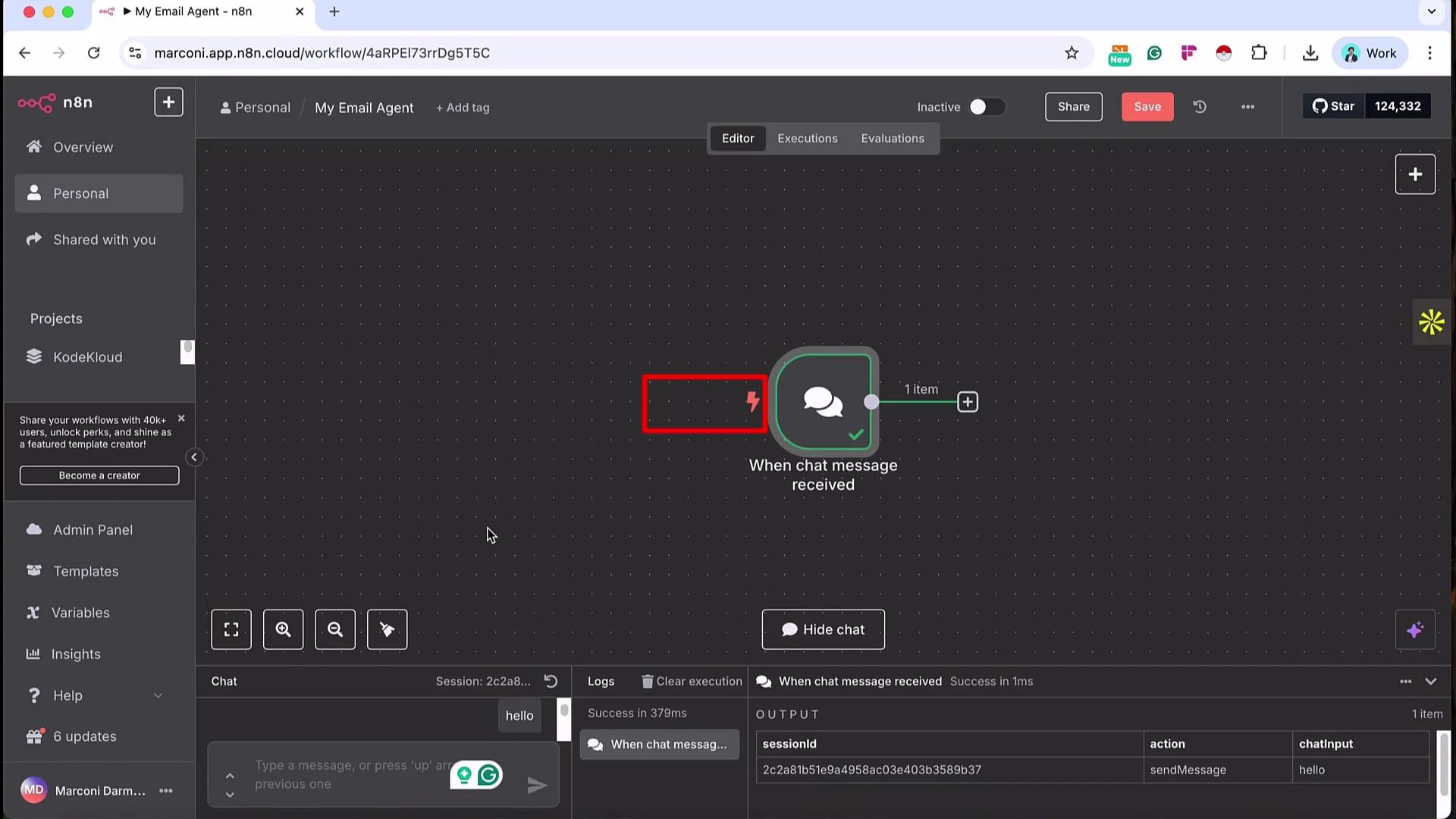Open workflow history clock icon
The image size is (1456, 819).
[1200, 107]
